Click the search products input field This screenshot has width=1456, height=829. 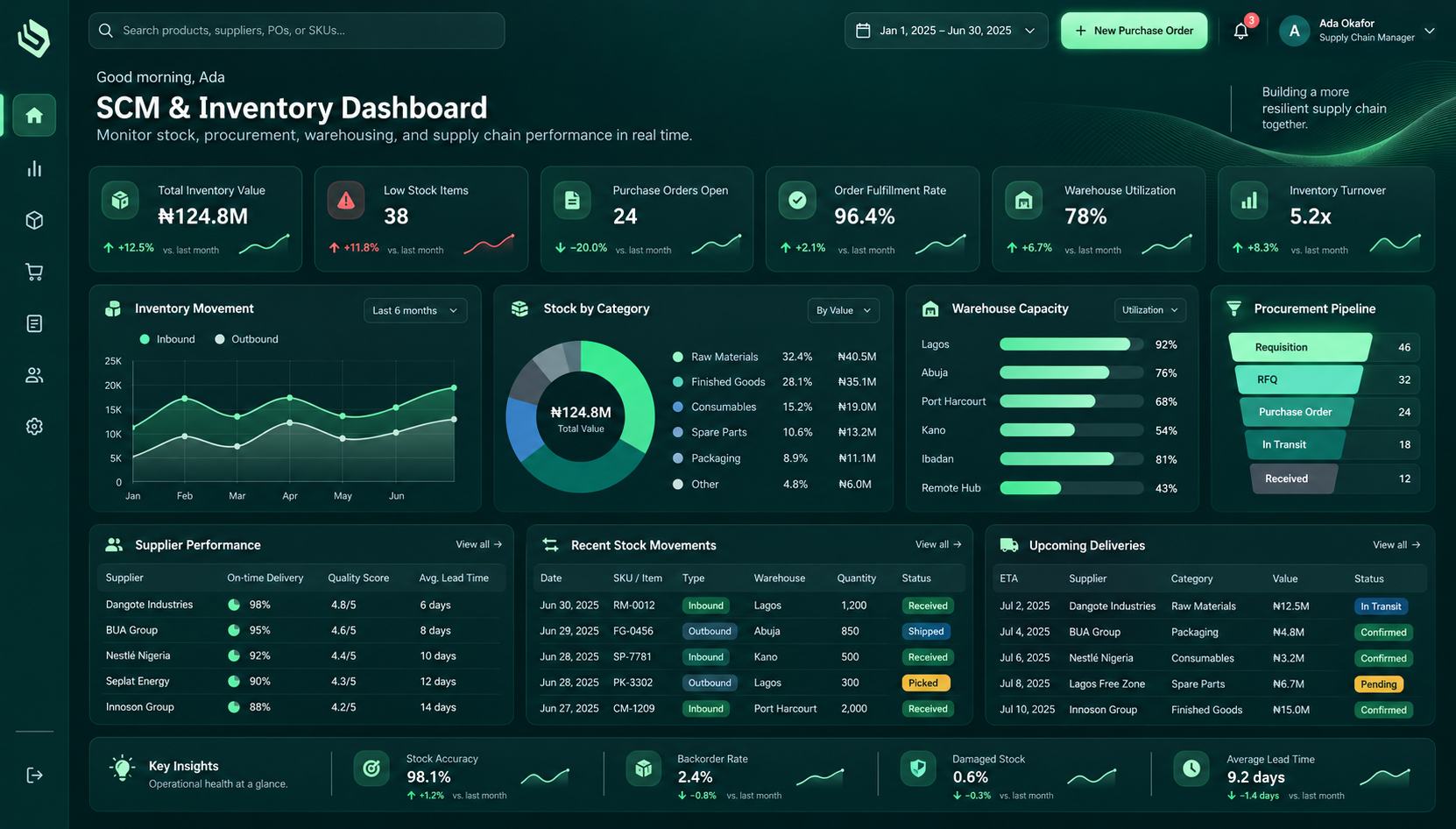297,31
